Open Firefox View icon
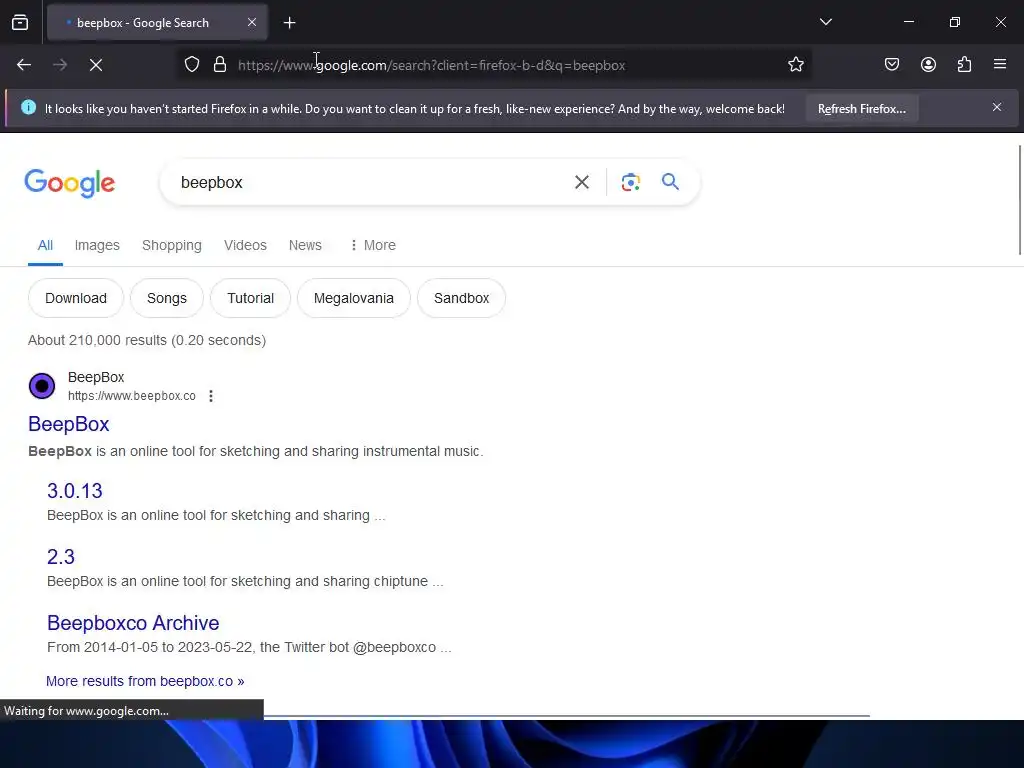 point(20,23)
